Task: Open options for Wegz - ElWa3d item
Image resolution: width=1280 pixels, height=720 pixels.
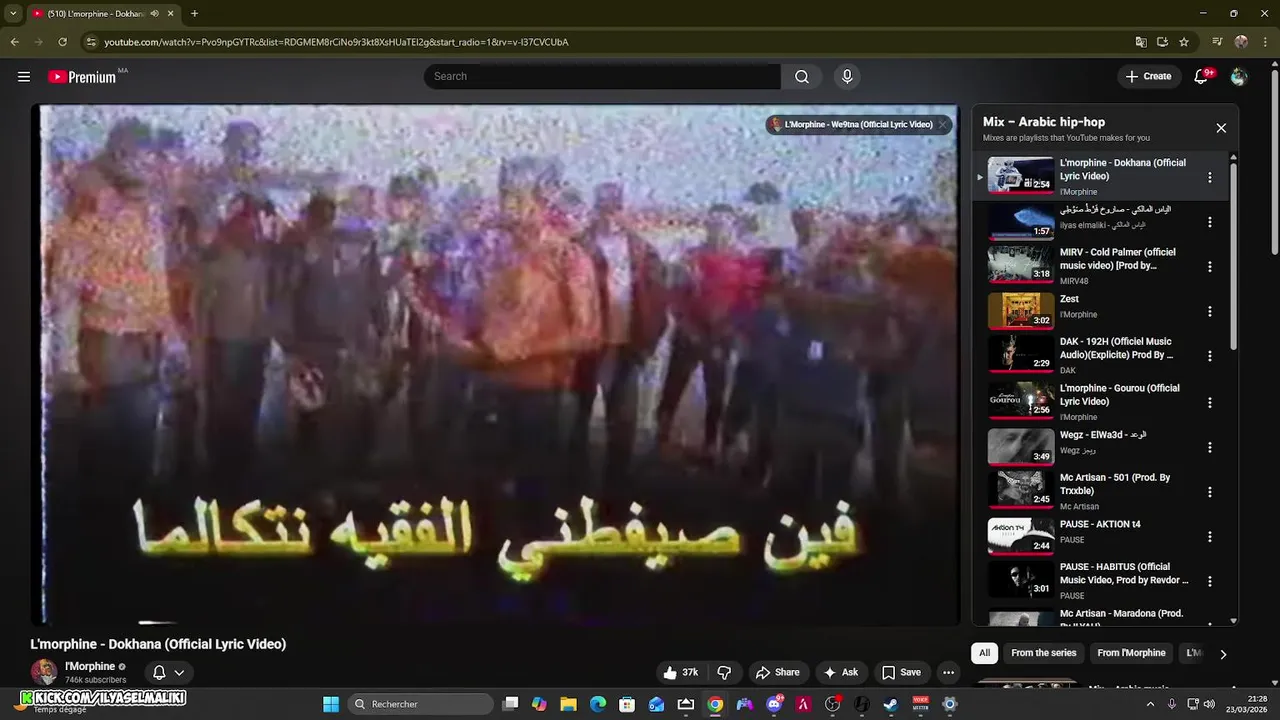Action: 1210,447
